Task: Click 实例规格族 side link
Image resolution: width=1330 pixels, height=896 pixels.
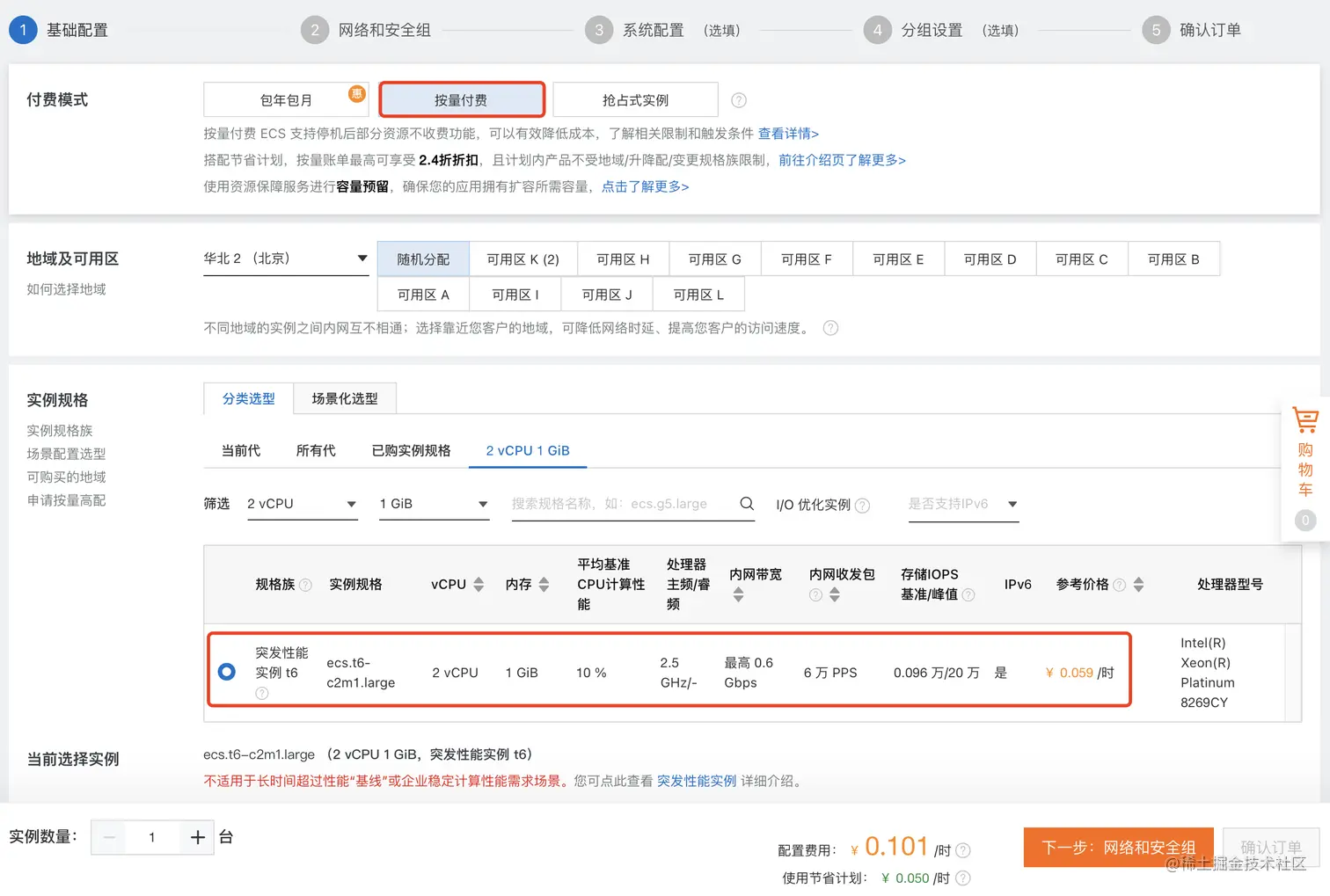Action: pos(60,431)
